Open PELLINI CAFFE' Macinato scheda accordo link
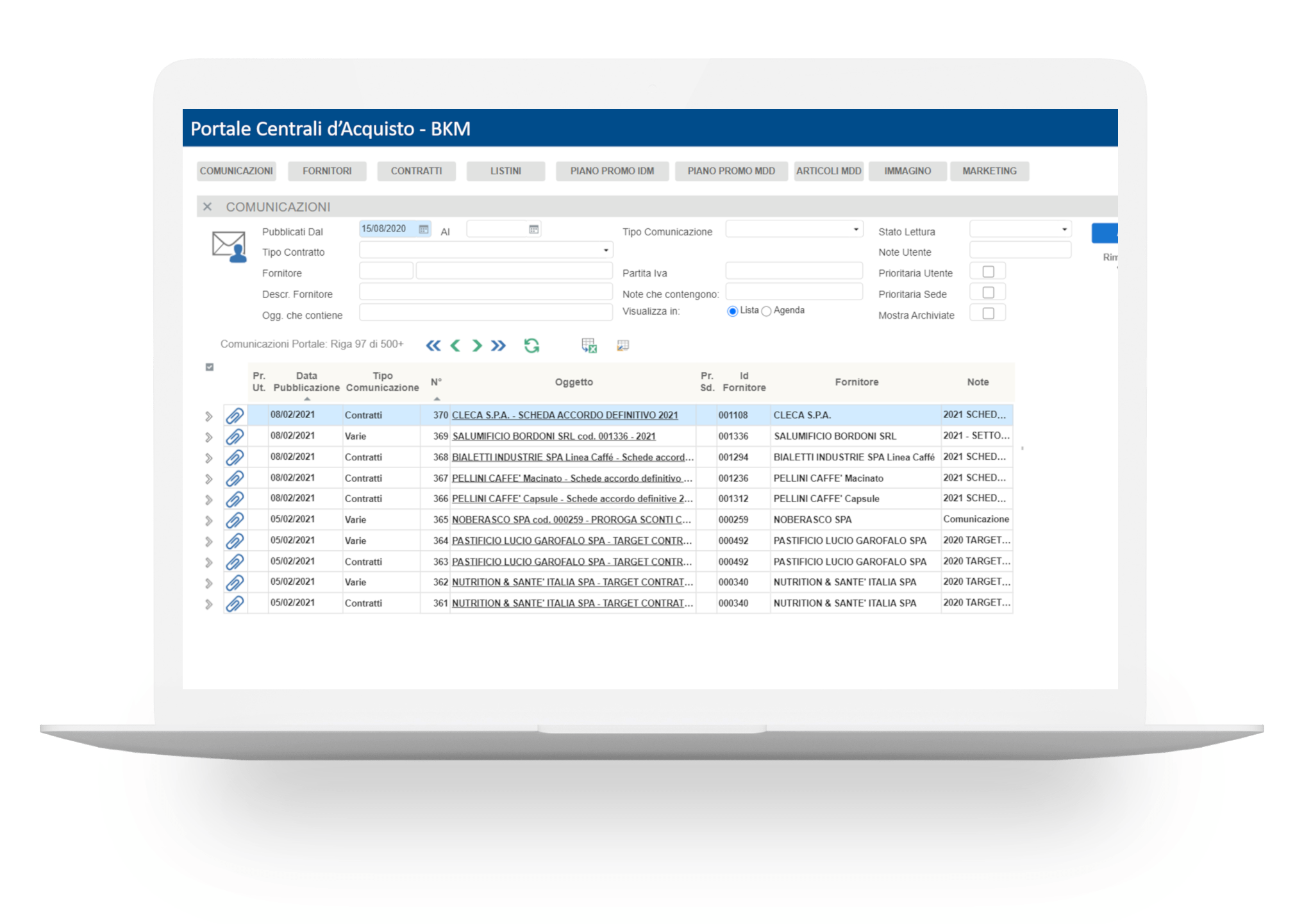This screenshot has width=1304, height=924. [572, 478]
